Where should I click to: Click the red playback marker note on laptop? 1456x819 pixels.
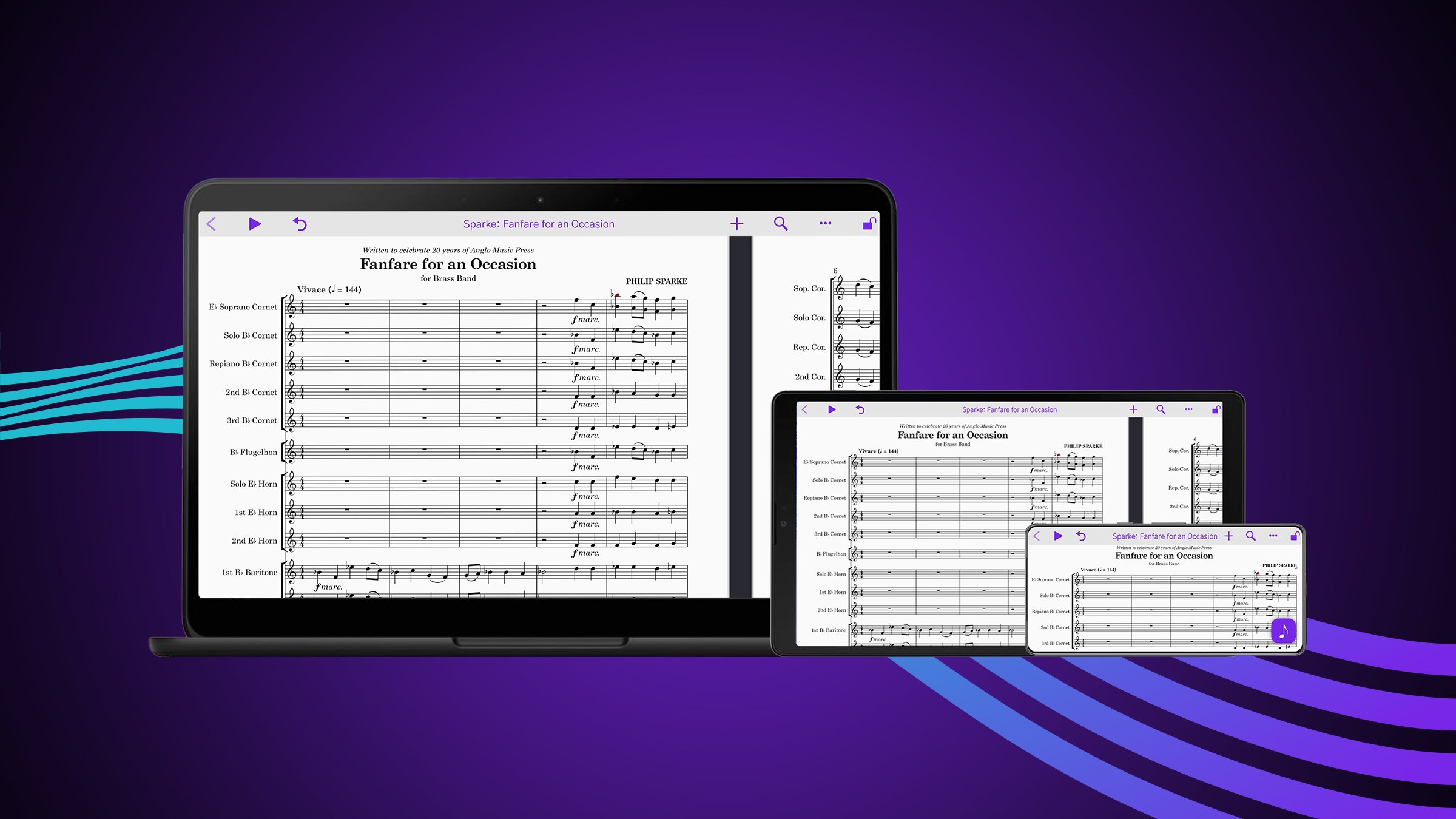tap(617, 295)
